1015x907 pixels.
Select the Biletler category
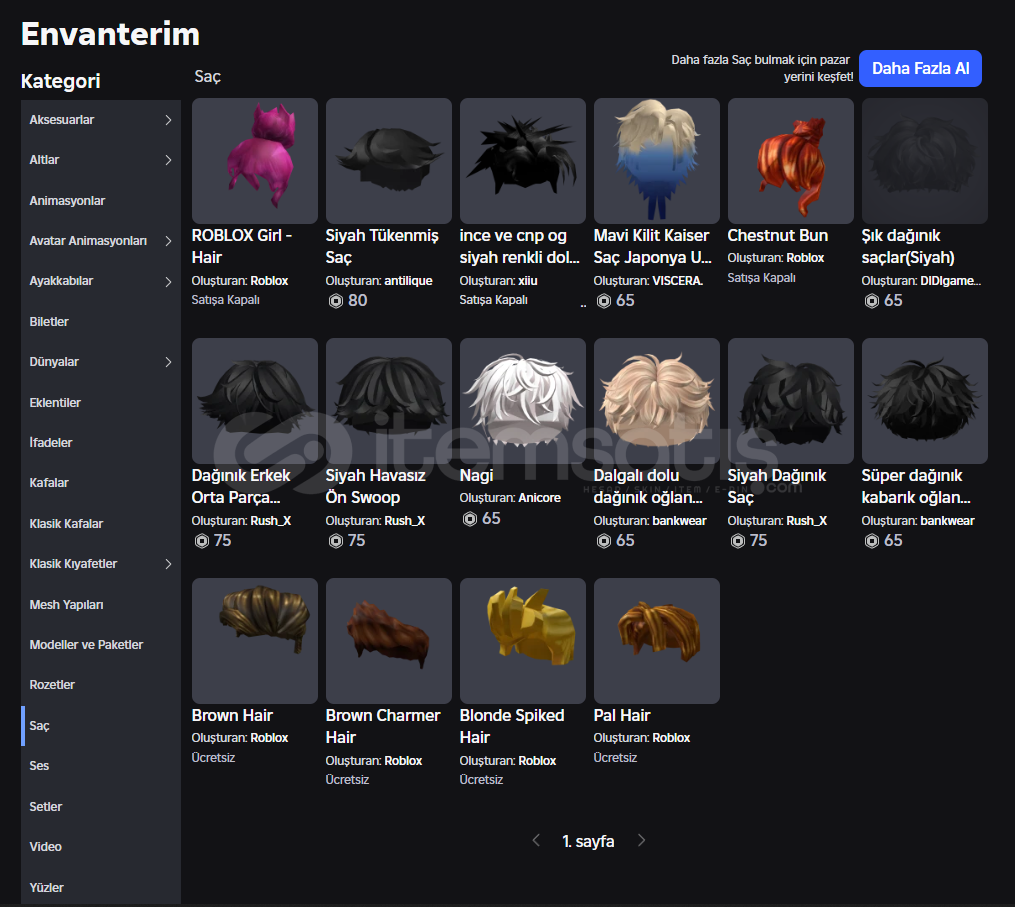pyautogui.click(x=101, y=322)
